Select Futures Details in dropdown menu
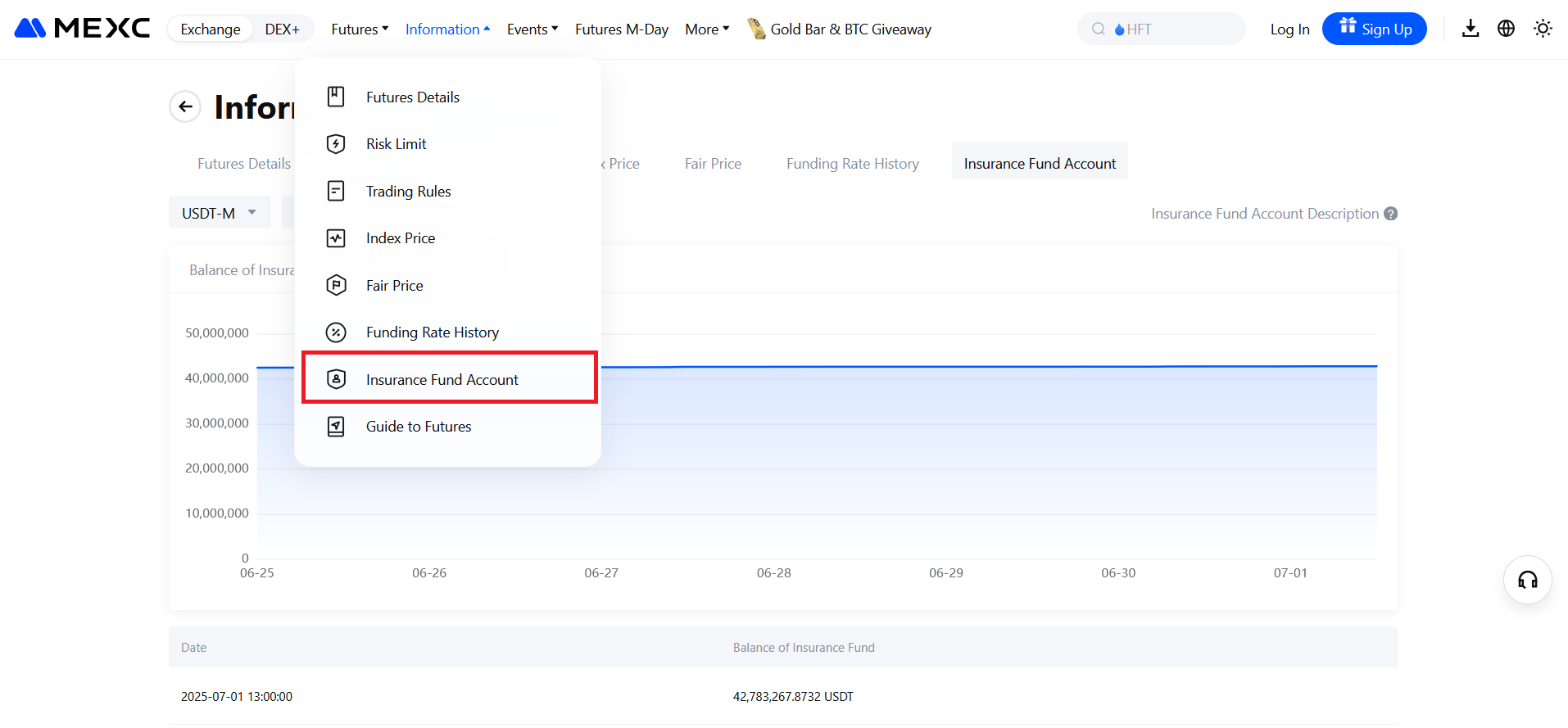The height and width of the screenshot is (728, 1568). pos(412,97)
